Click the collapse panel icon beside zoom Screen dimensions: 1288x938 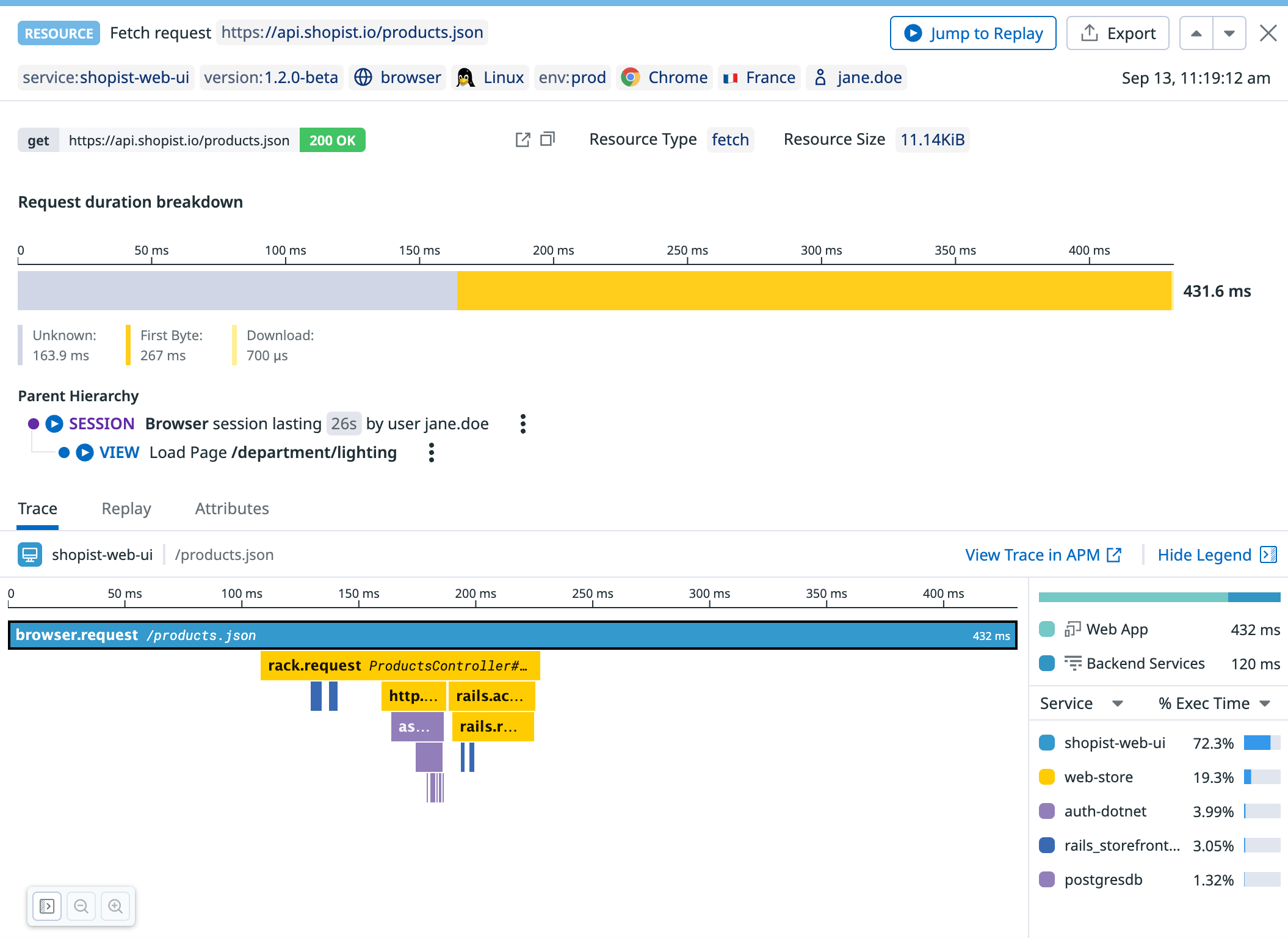(47, 906)
